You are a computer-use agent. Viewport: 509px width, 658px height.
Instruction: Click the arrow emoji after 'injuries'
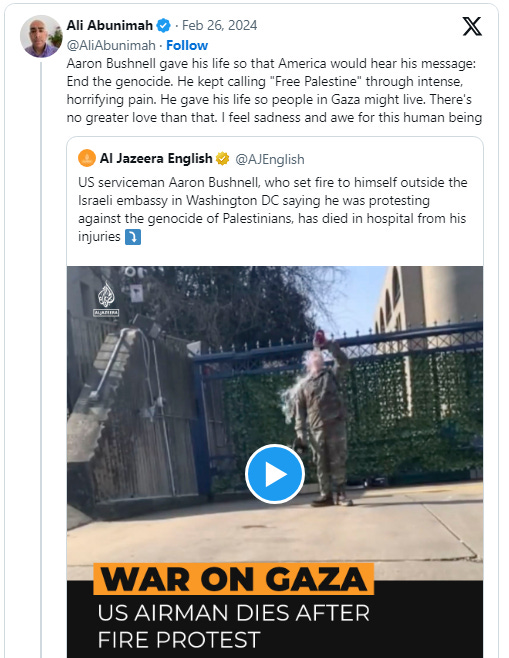[x=133, y=237]
